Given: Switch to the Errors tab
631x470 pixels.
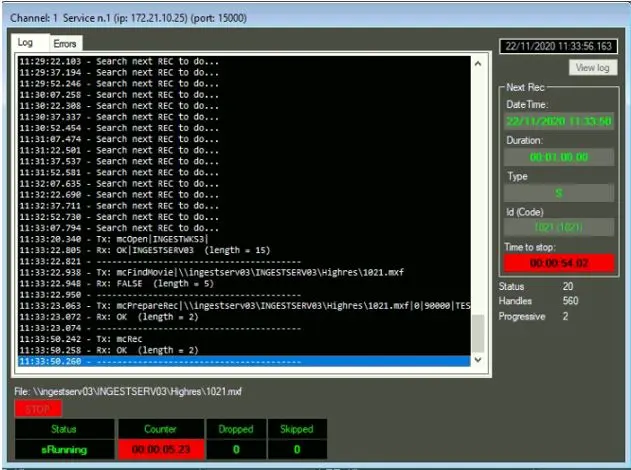Looking at the screenshot, I should [x=65, y=44].
